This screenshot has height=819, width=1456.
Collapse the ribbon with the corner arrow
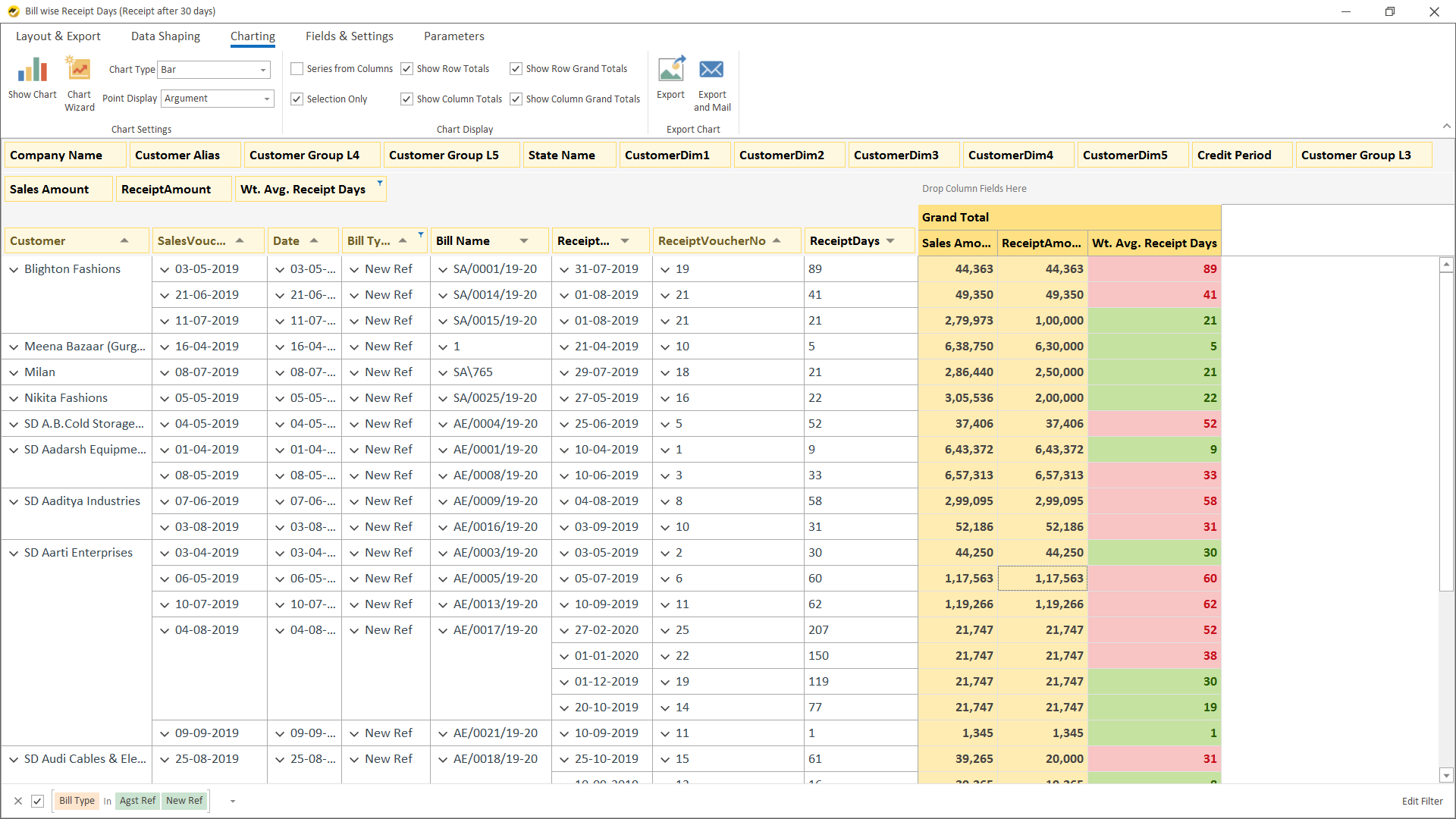click(x=1446, y=126)
